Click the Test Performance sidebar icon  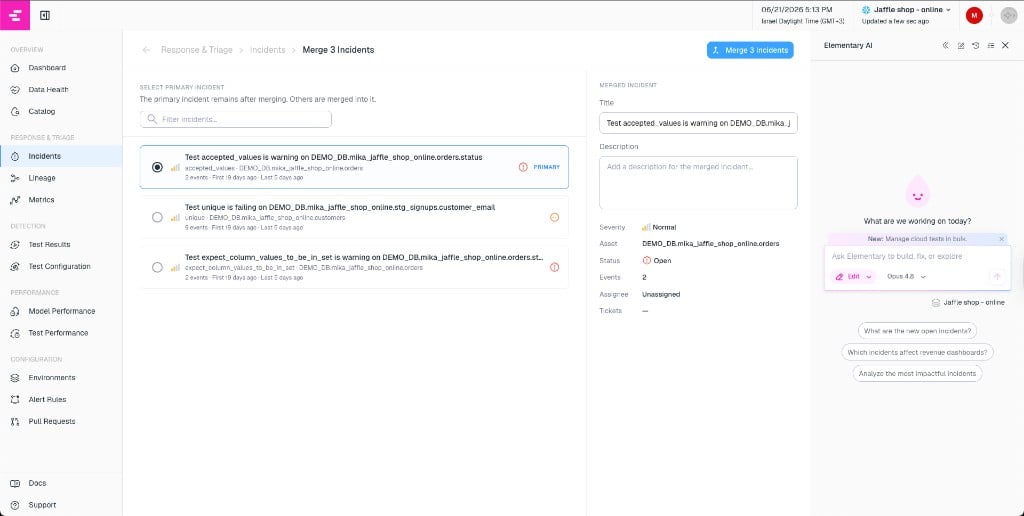15,333
